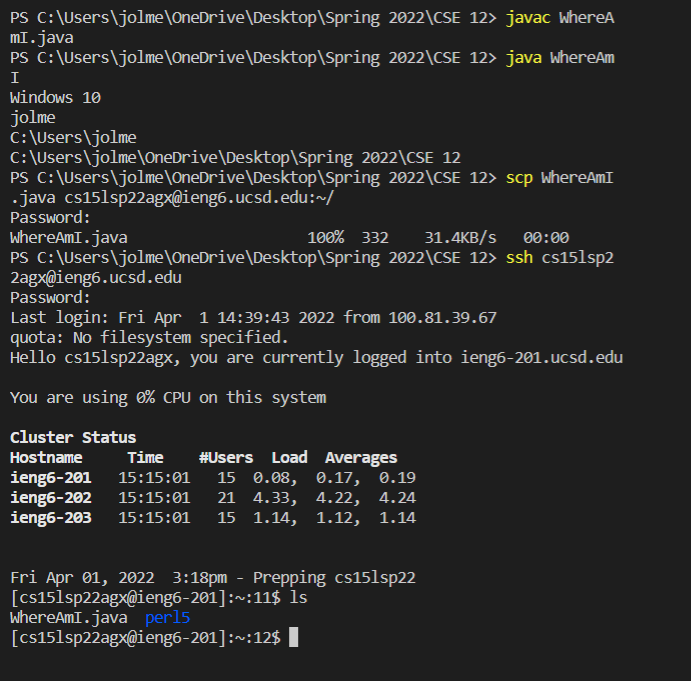The width and height of the screenshot is (691, 681).
Task: Click ieng6-203 in the hostname column
Action: click(x=50, y=517)
